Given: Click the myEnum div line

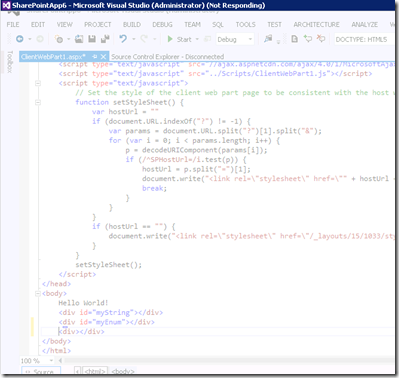Looking at the screenshot, I should 106,322.
